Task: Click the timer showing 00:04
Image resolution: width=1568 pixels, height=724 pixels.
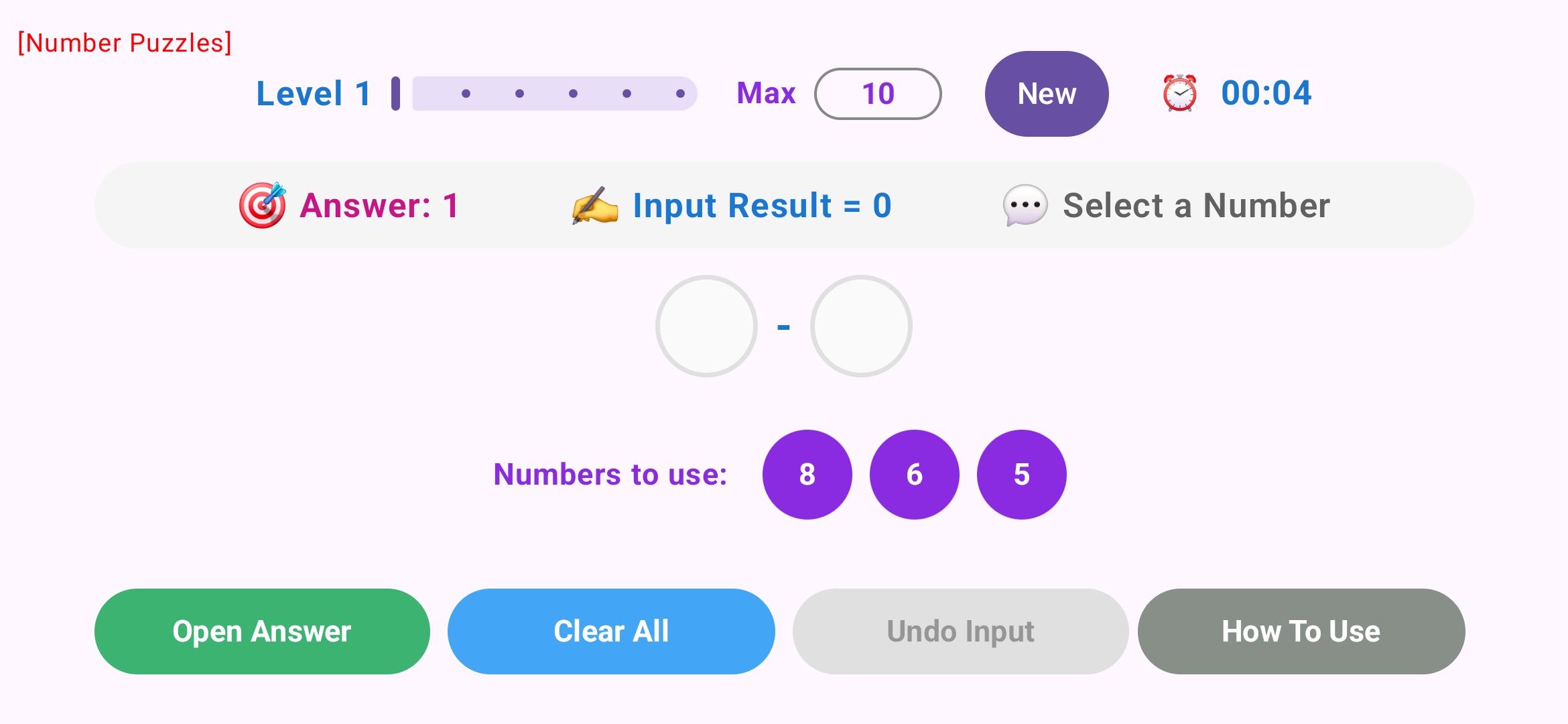Action: 1266,93
